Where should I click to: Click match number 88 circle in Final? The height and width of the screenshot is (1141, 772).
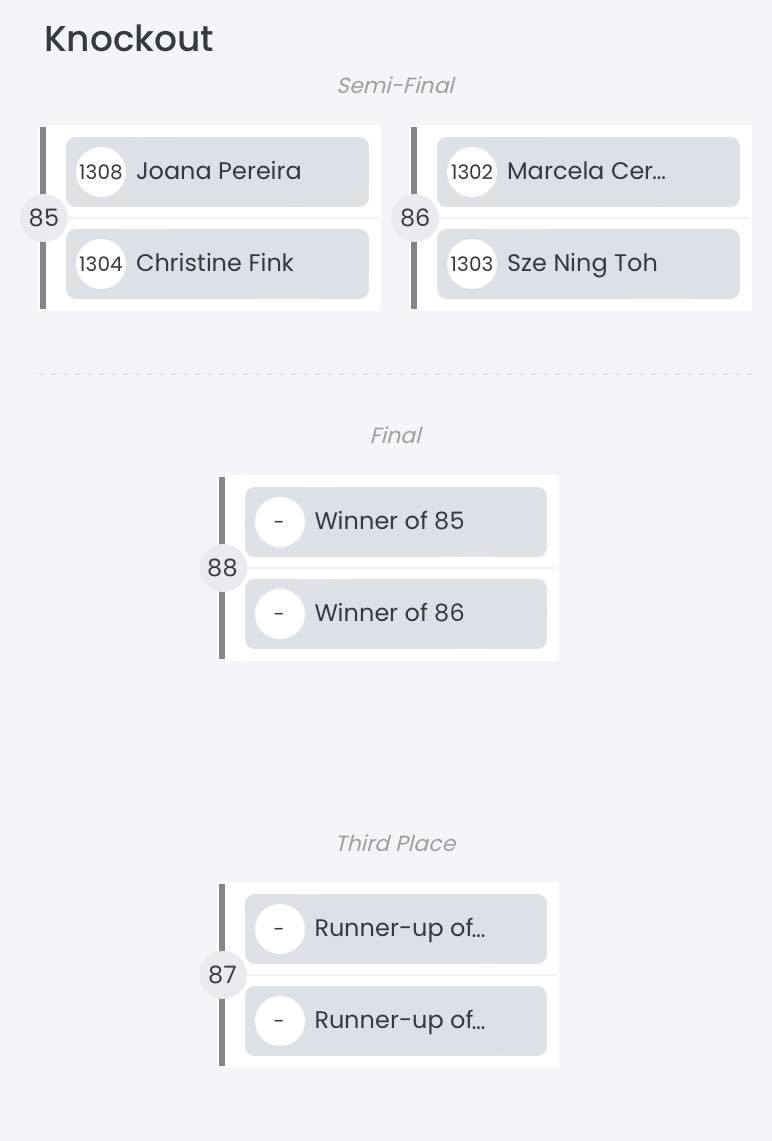tap(222, 568)
